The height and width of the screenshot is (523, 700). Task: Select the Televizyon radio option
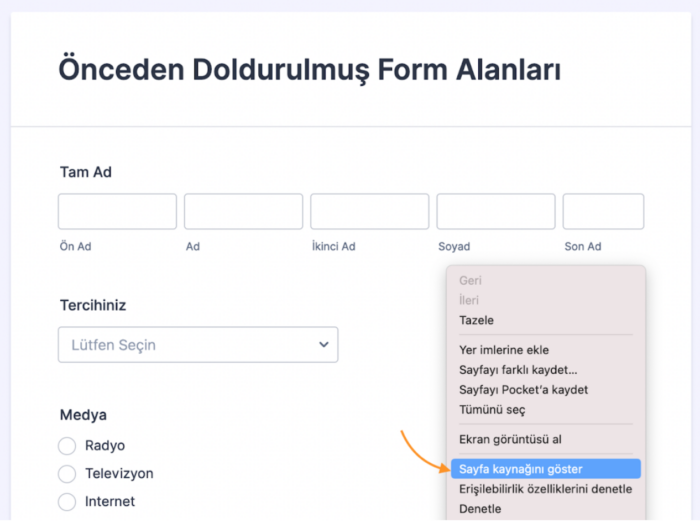[67, 474]
